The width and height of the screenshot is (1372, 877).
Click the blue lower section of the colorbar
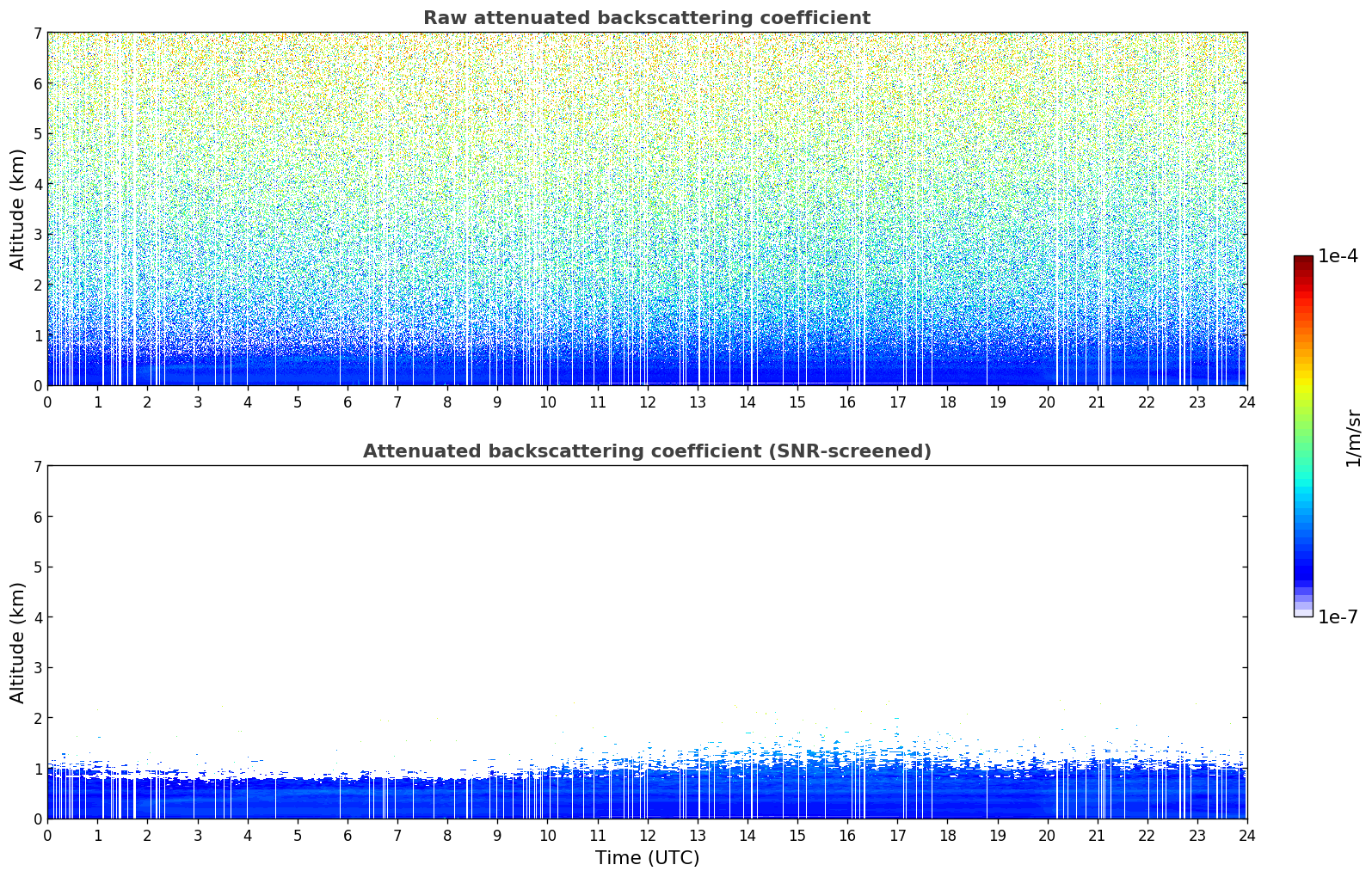[x=1303, y=559]
